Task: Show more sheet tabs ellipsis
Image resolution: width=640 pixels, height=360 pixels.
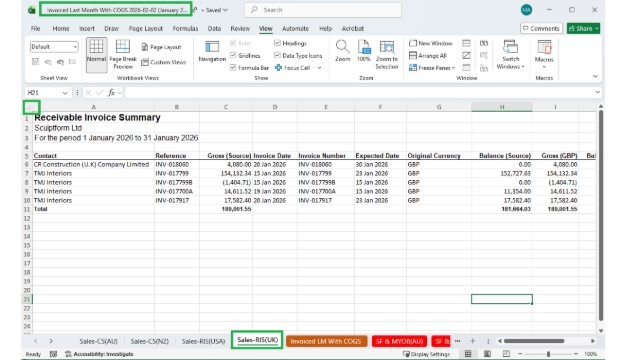Action: coord(457,341)
